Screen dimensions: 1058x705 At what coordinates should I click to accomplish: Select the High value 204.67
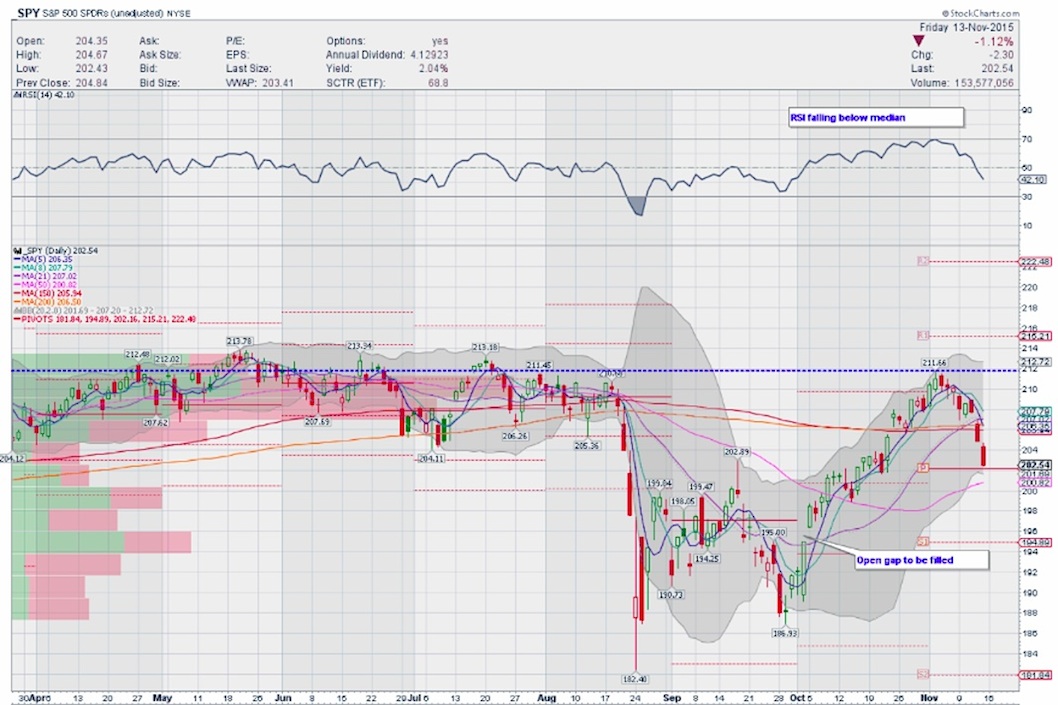[91, 55]
